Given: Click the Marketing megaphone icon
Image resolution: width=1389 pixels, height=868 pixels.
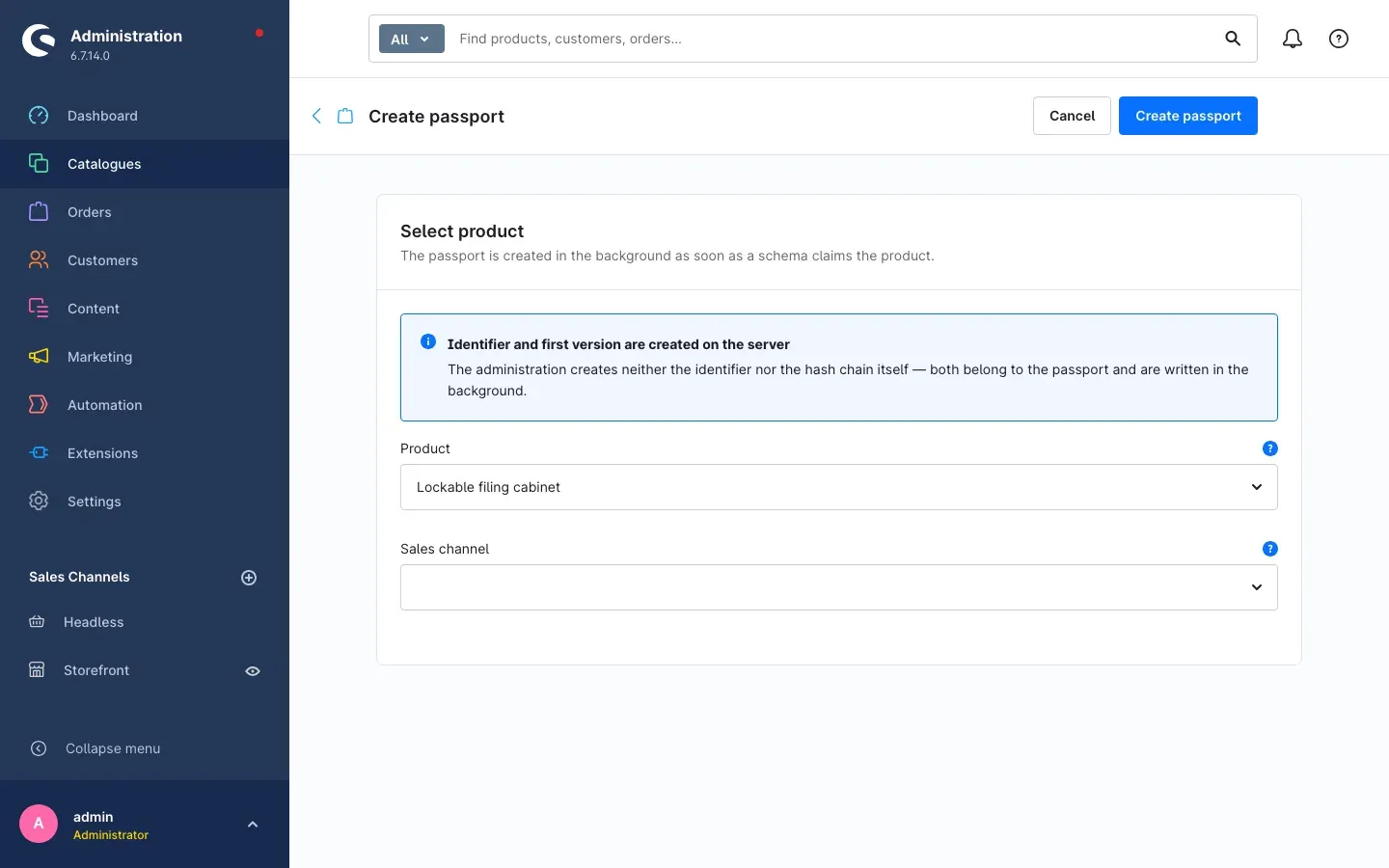Looking at the screenshot, I should pyautogui.click(x=39, y=357).
